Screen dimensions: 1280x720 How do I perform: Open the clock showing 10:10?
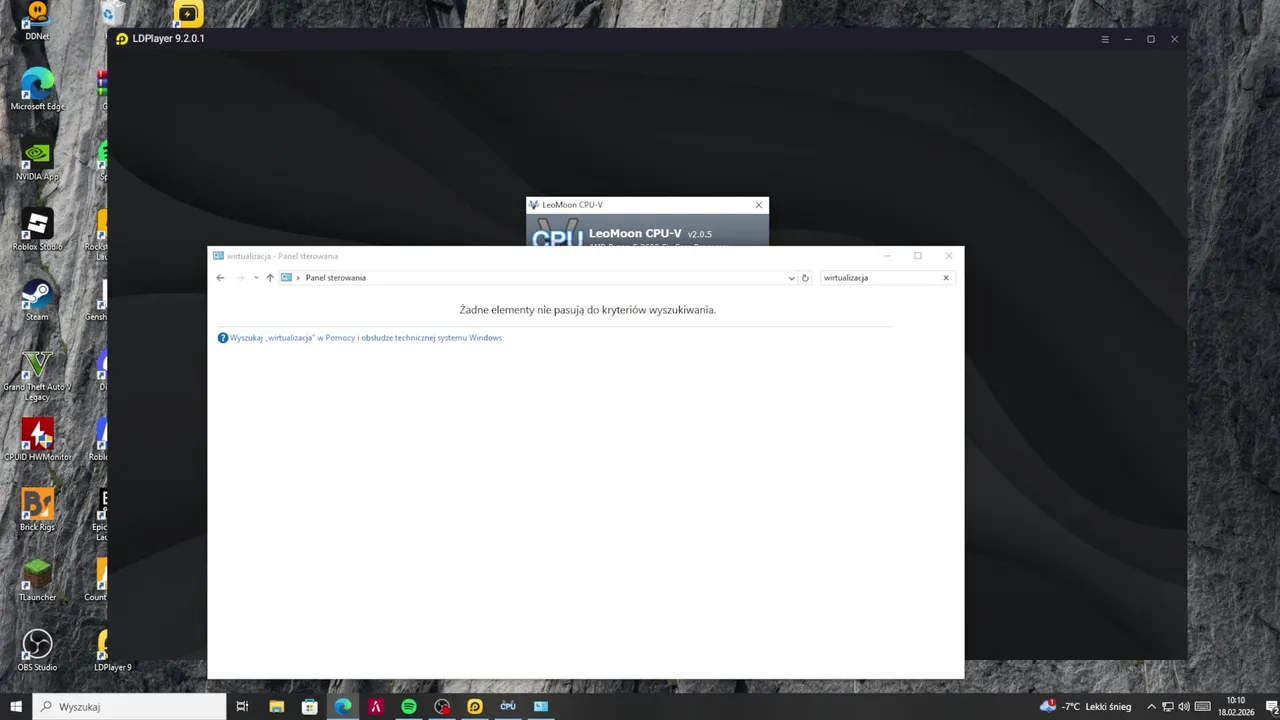tap(1236, 706)
